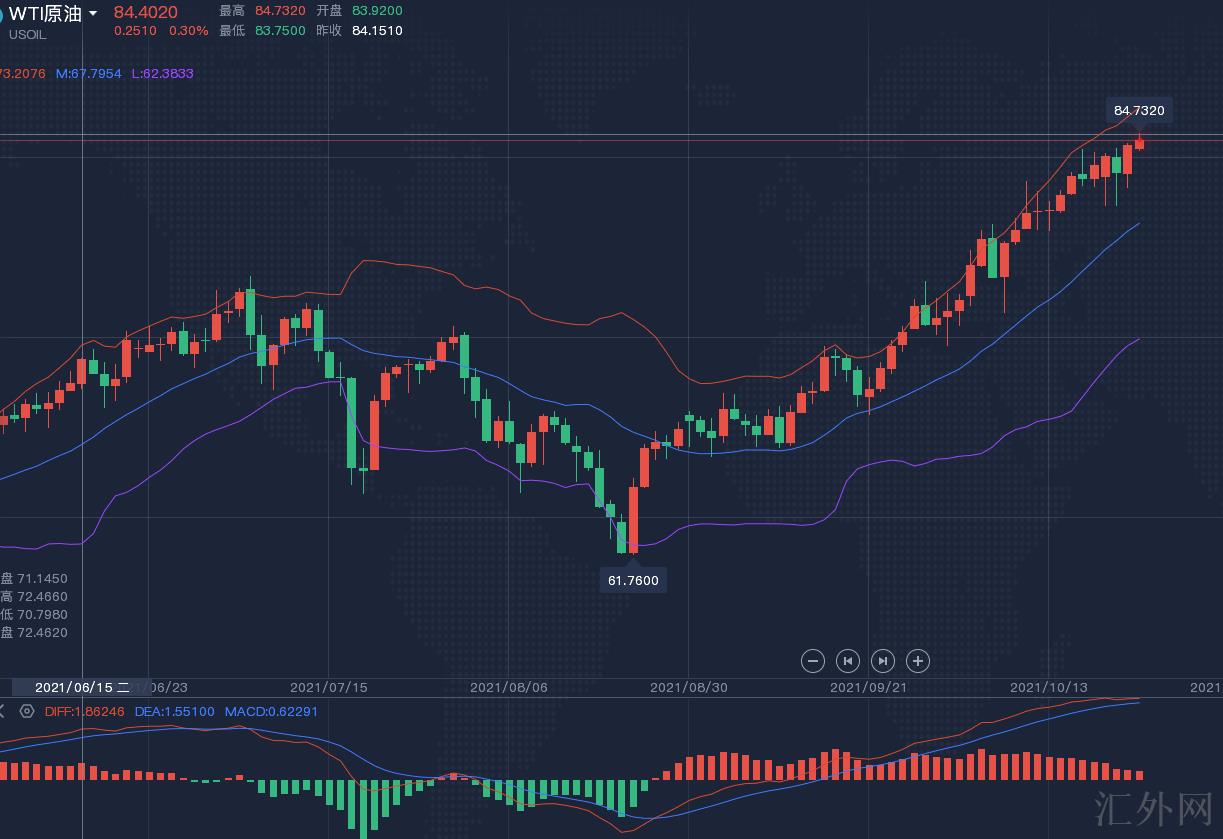The width and height of the screenshot is (1223, 839).
Task: Click the DEA value in MACD legend
Action: (x=174, y=711)
